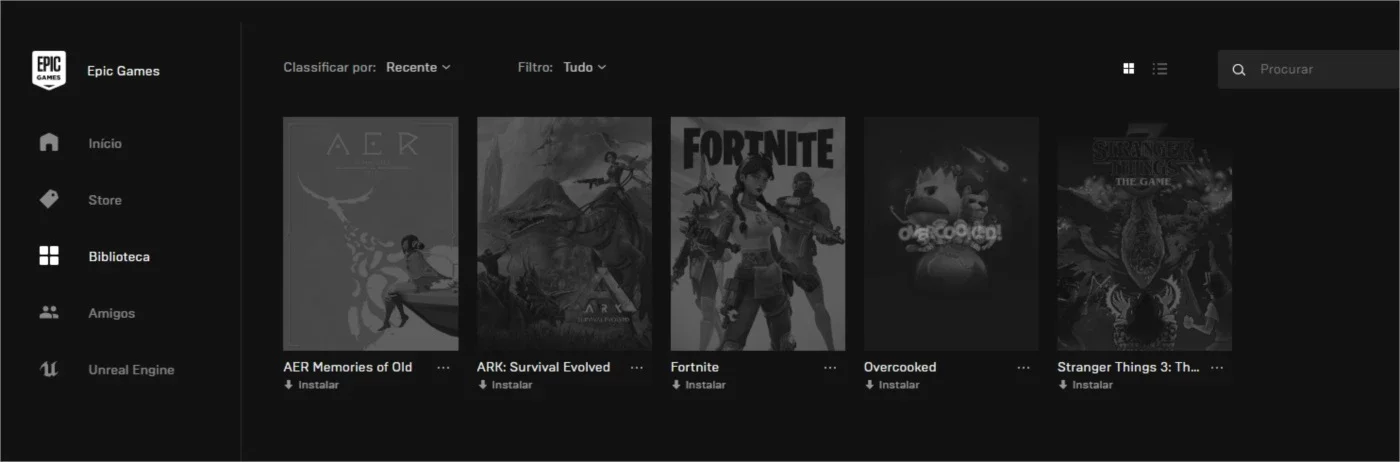Click the Fortnite title text

coord(694,367)
